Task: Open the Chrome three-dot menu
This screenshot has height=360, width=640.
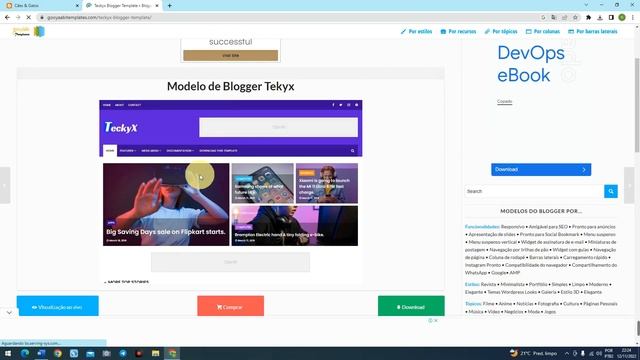Action: tap(633, 18)
